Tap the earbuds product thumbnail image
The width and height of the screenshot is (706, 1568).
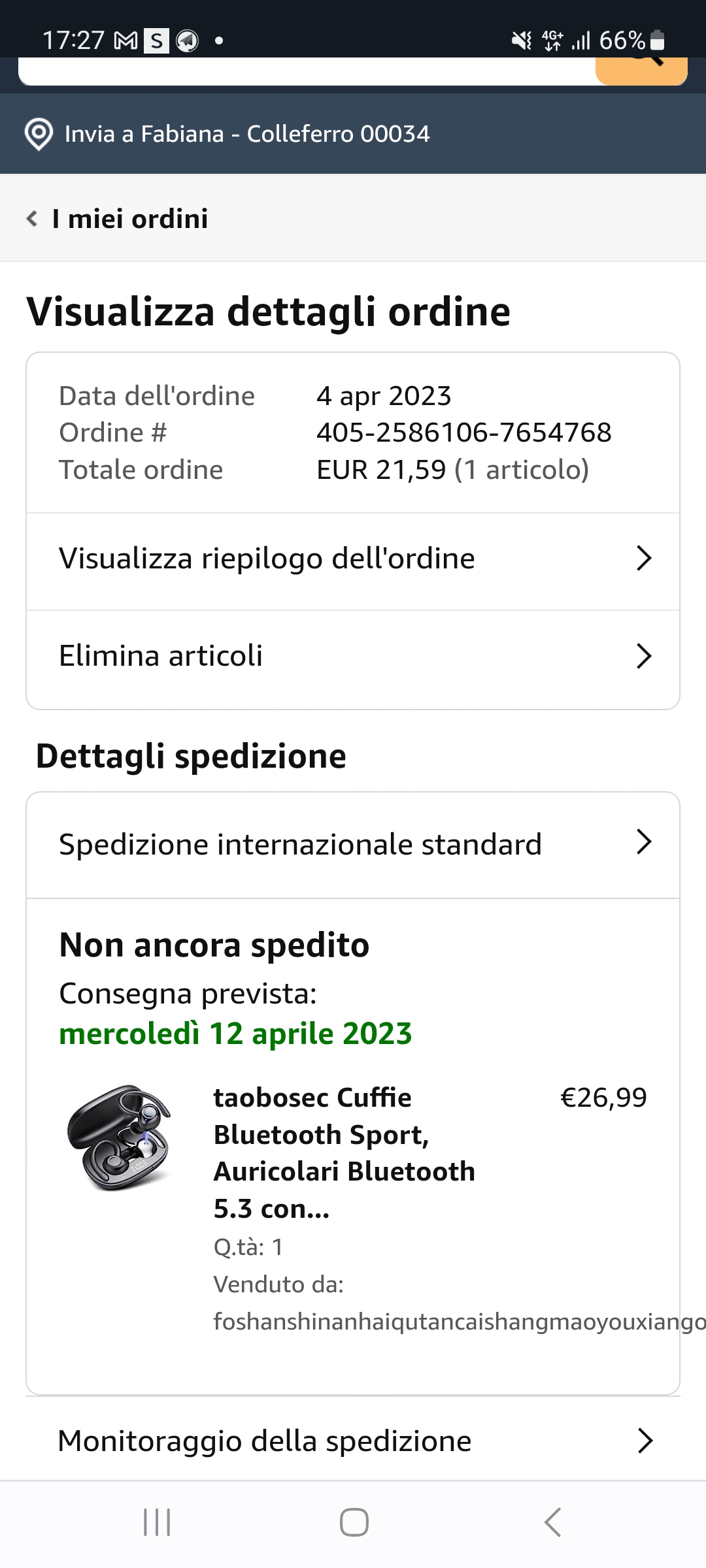(120, 1138)
